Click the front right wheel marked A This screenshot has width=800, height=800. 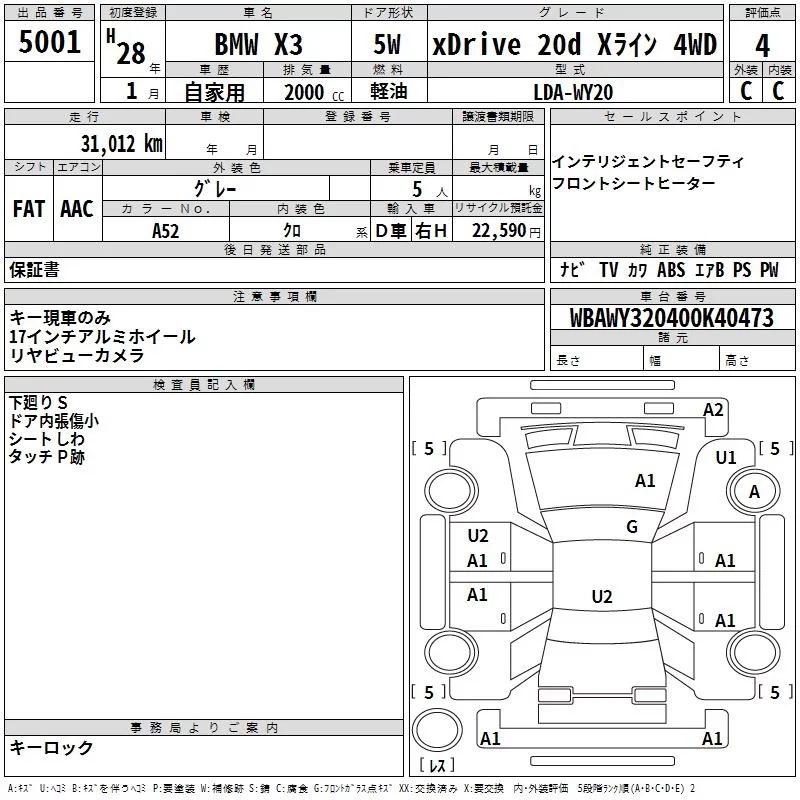[x=754, y=491]
